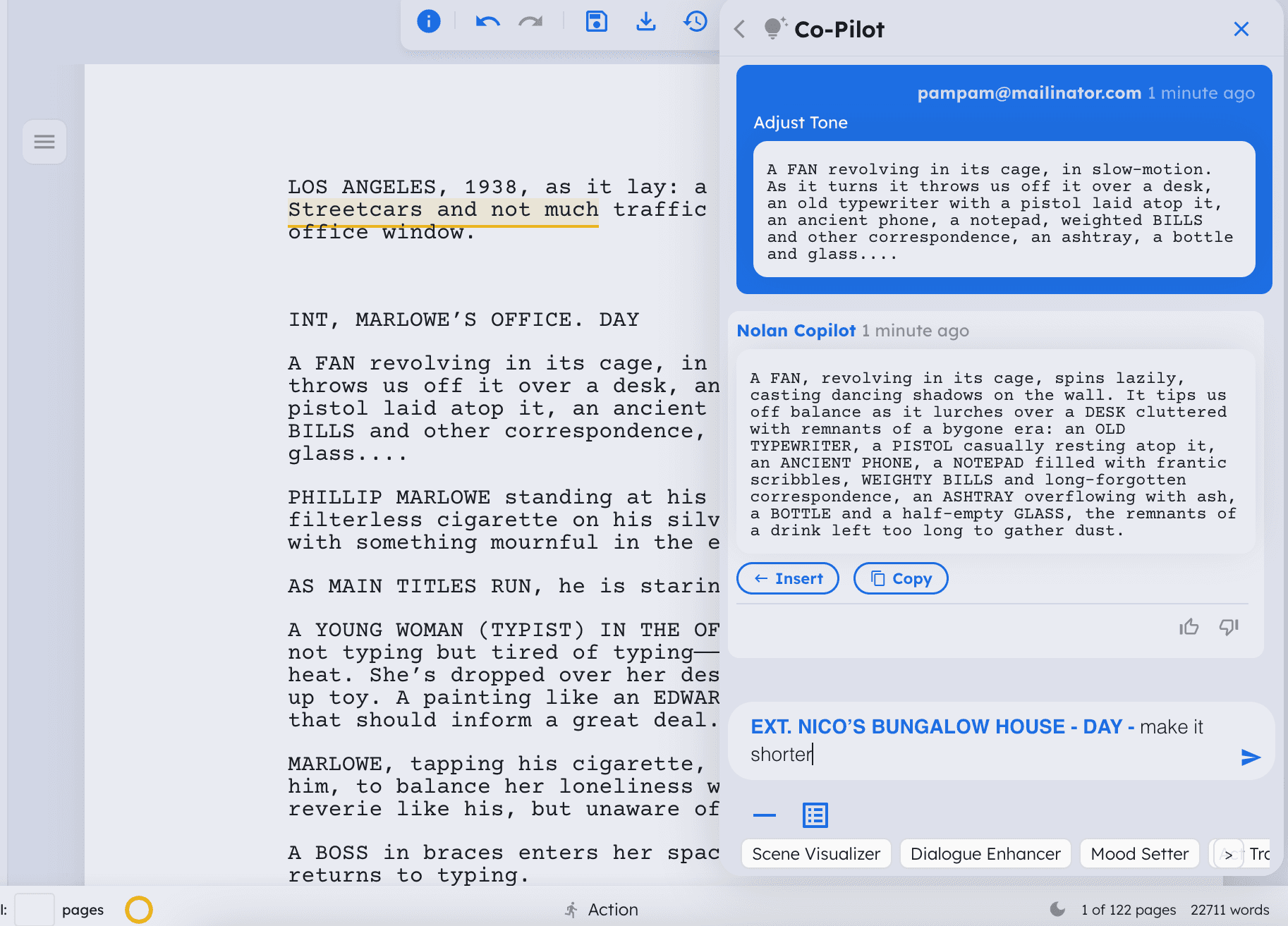The height and width of the screenshot is (926, 1288).
Task: Rate the response with thumbs down
Action: click(x=1228, y=627)
